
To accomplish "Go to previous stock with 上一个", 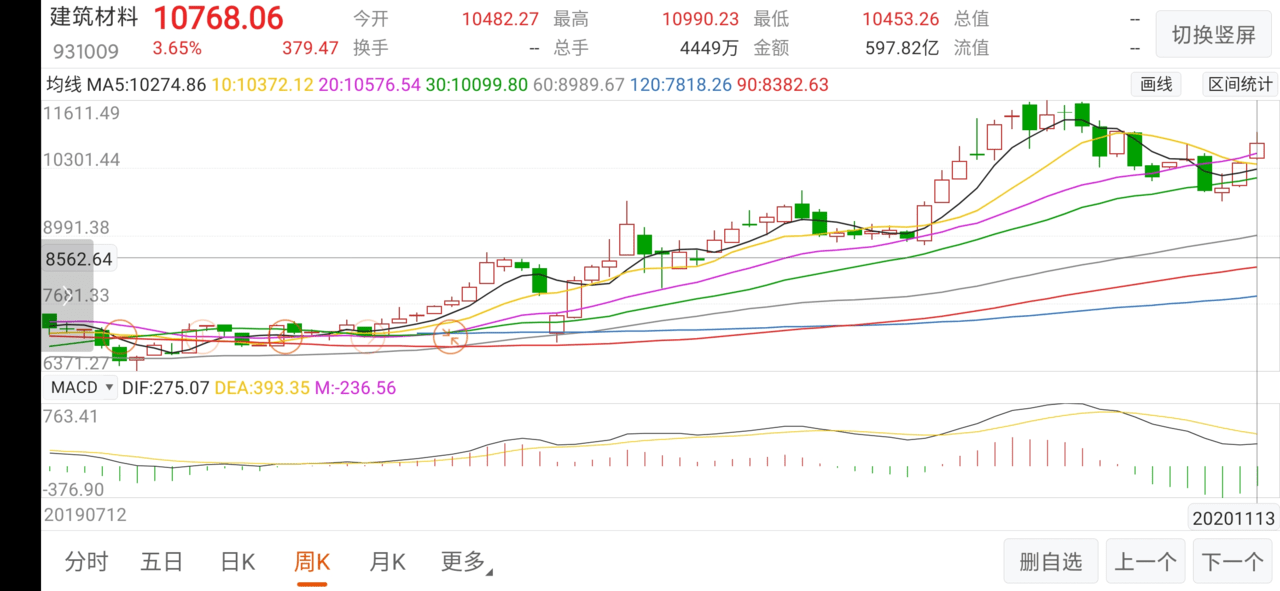I will [x=1146, y=562].
